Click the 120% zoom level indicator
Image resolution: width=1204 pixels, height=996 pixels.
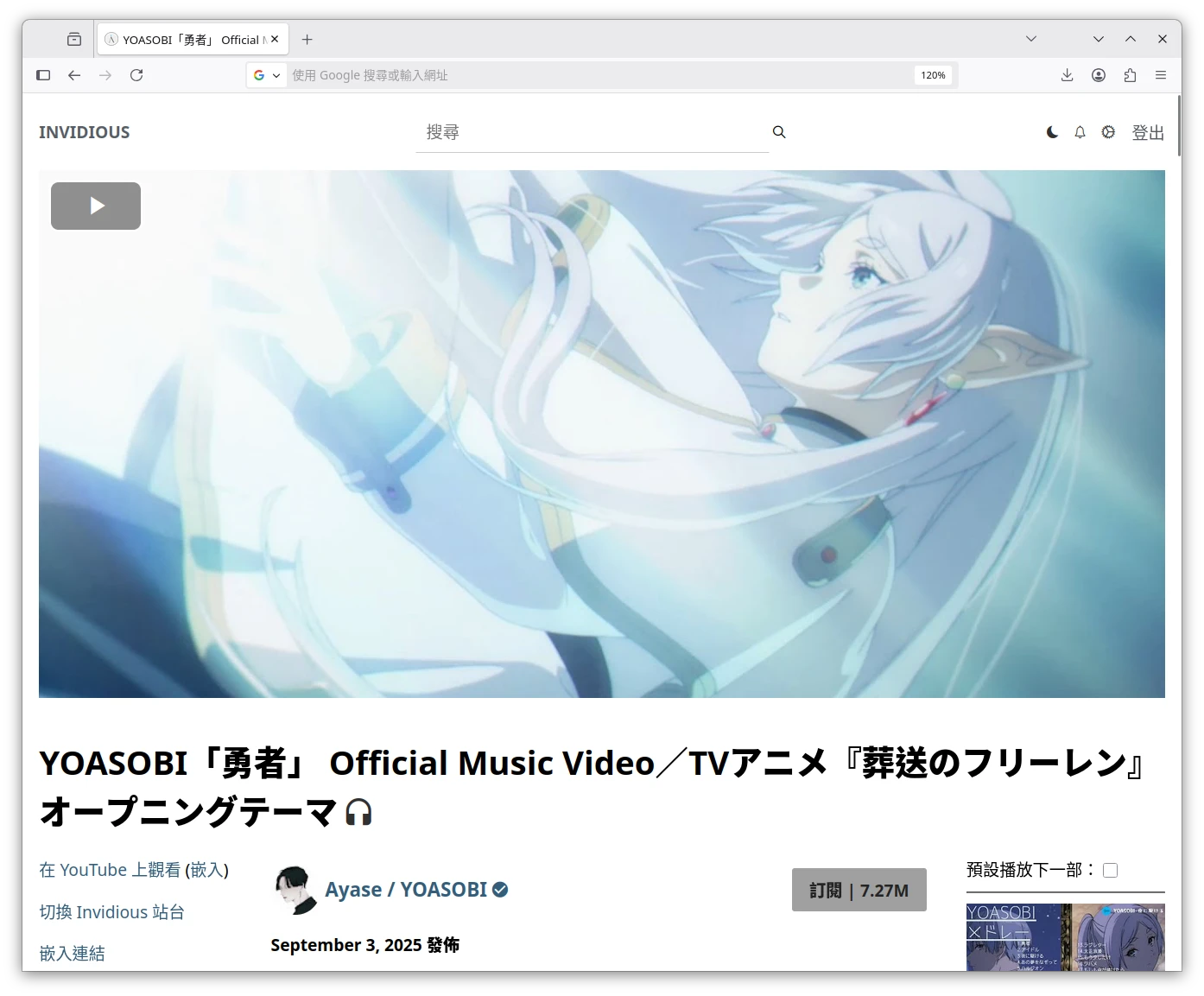click(933, 75)
